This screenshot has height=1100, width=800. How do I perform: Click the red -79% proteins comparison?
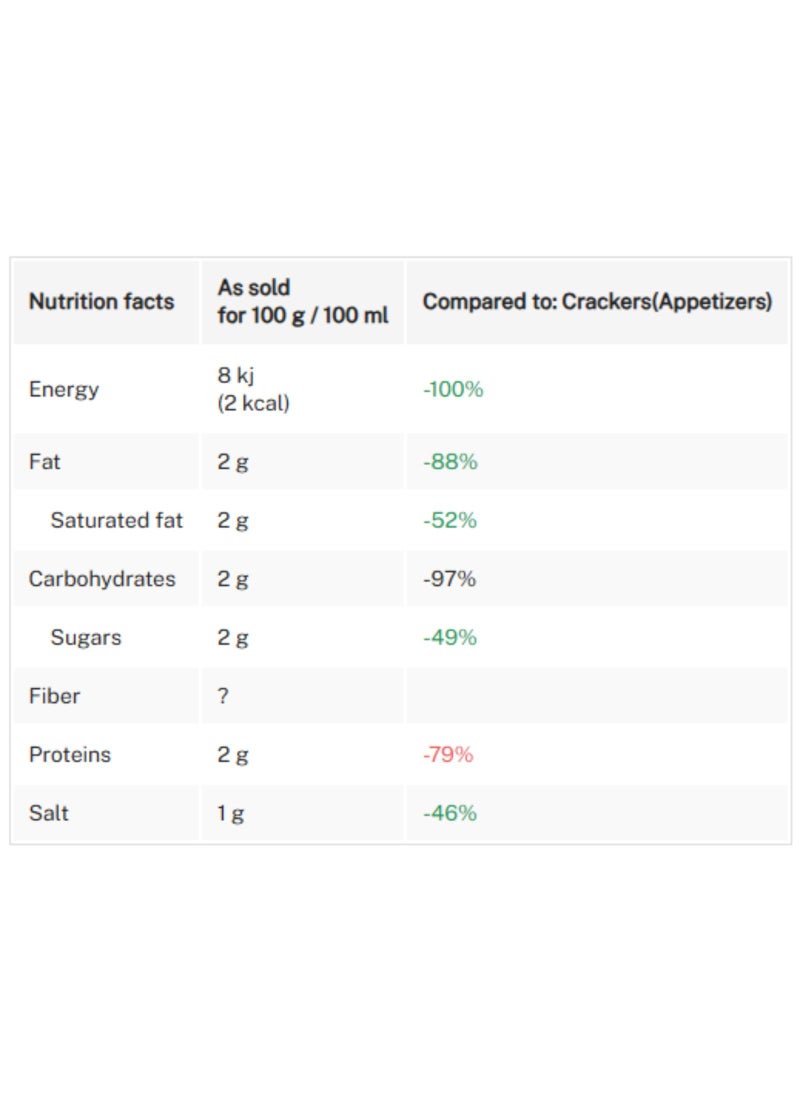[448, 754]
